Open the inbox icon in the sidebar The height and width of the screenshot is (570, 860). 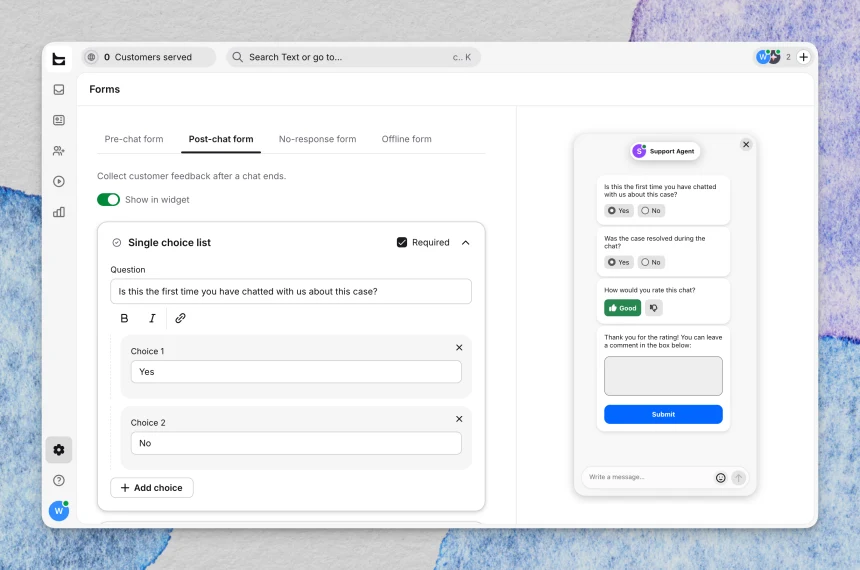(59, 89)
